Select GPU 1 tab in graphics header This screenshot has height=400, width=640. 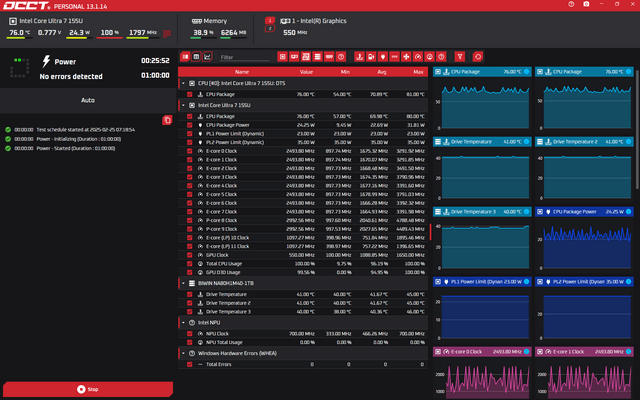tap(270, 20)
